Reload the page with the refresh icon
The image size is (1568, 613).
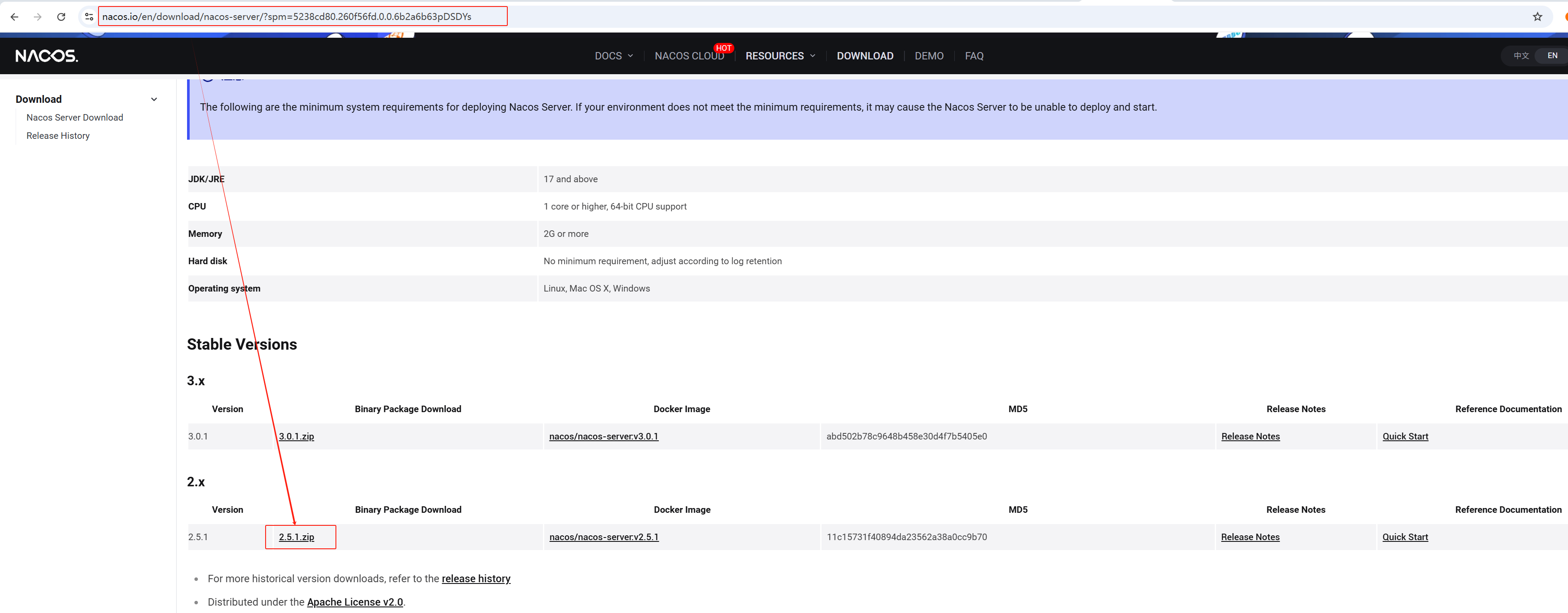click(x=62, y=16)
